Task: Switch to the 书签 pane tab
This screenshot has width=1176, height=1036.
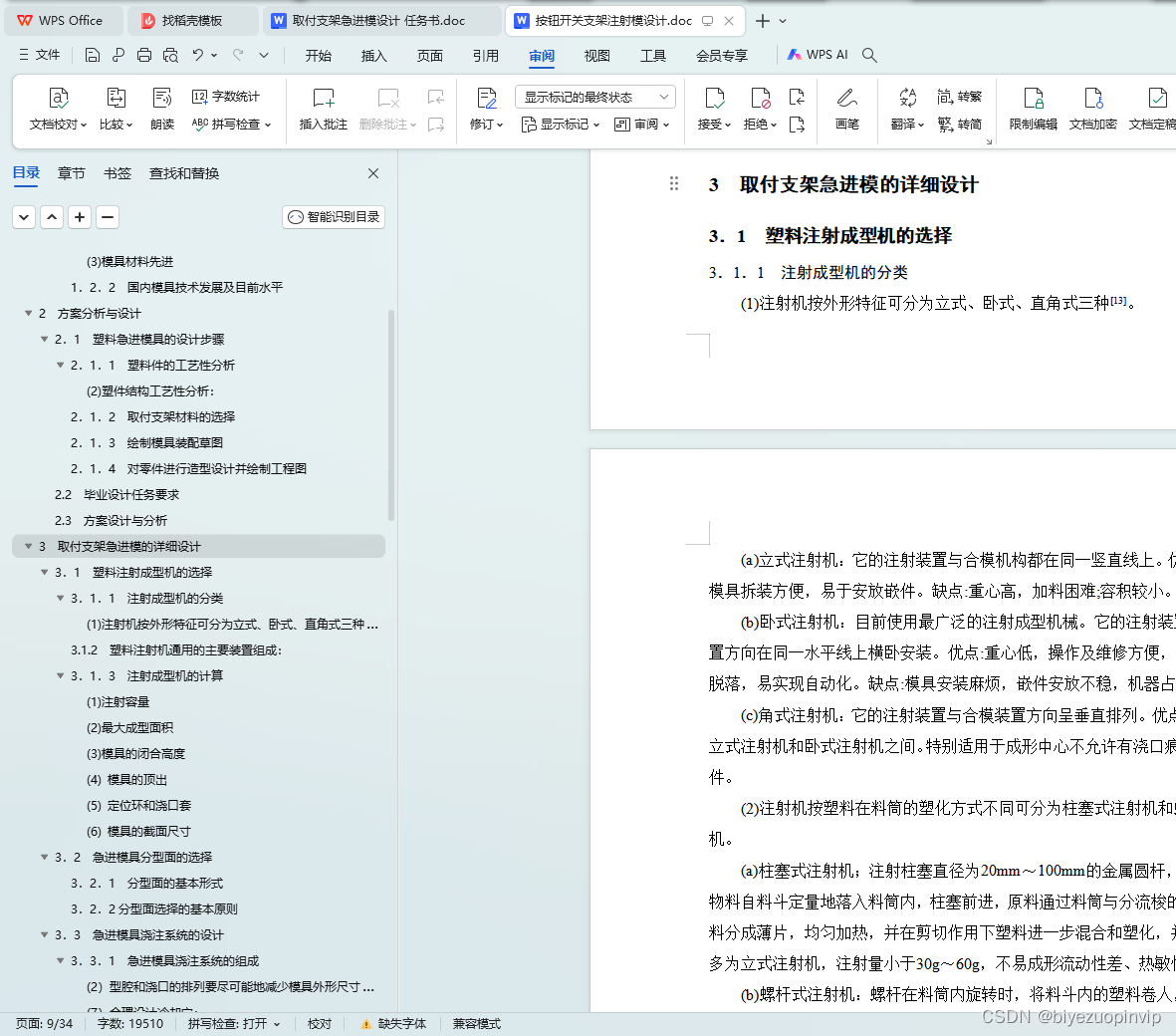Action: point(117,173)
